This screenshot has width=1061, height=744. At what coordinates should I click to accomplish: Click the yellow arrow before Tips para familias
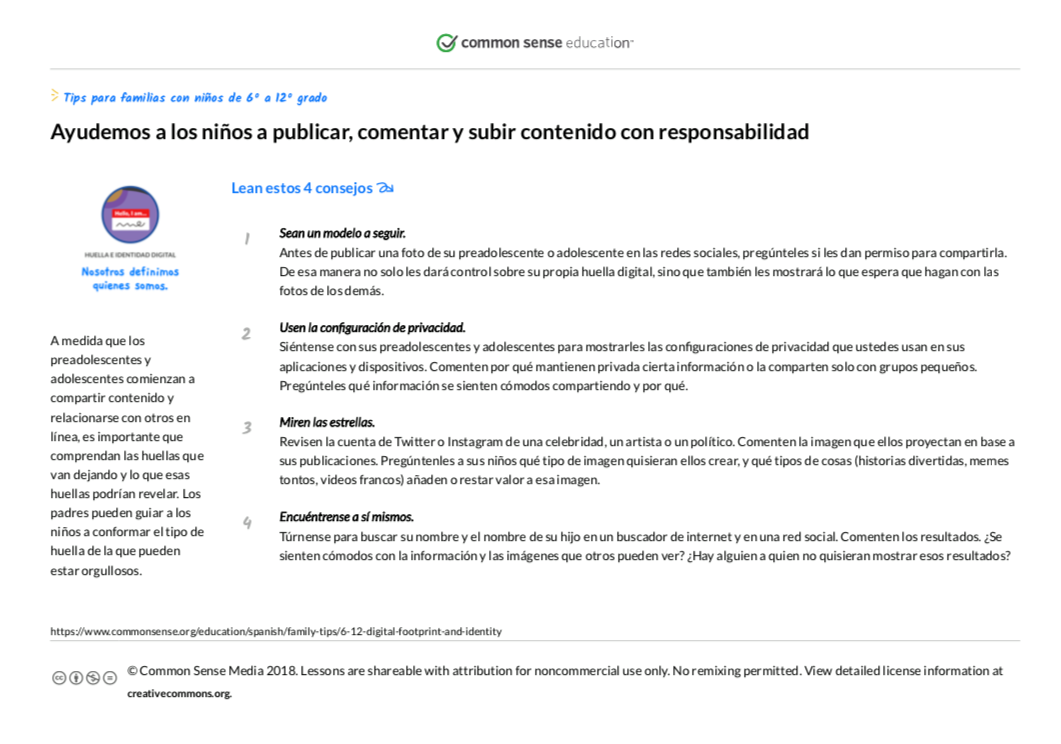[54, 95]
